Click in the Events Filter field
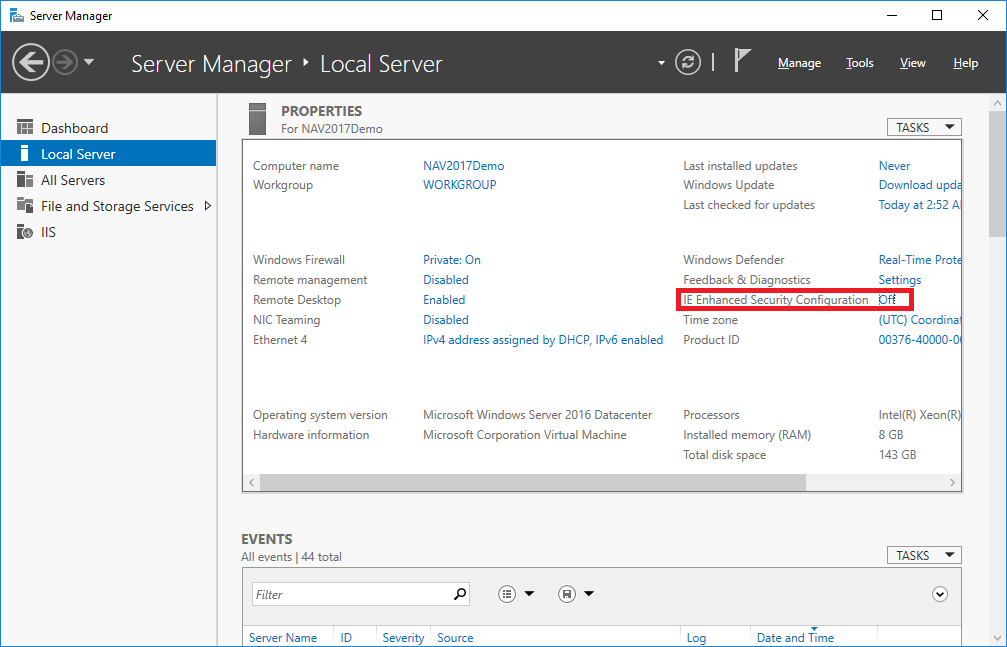Screen dimensions: 1007x647 352,594
